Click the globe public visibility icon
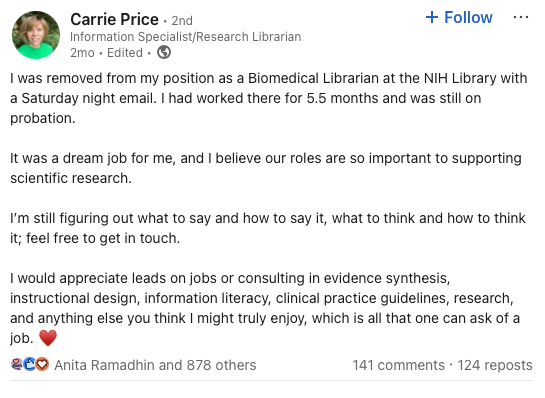545x398 pixels. coord(164,52)
